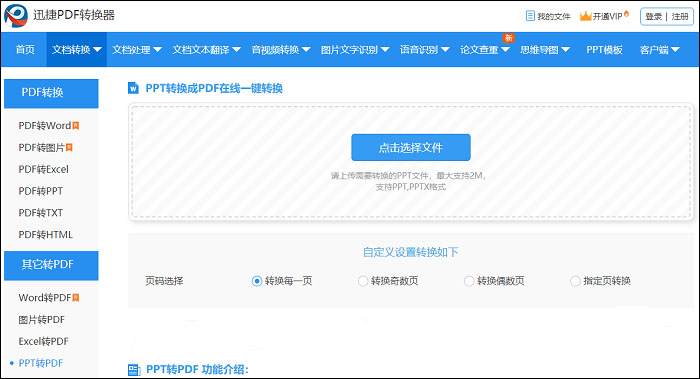Click the 自定义设置转换如下 heading
Viewport: 700px width, 379px height.
411,252
